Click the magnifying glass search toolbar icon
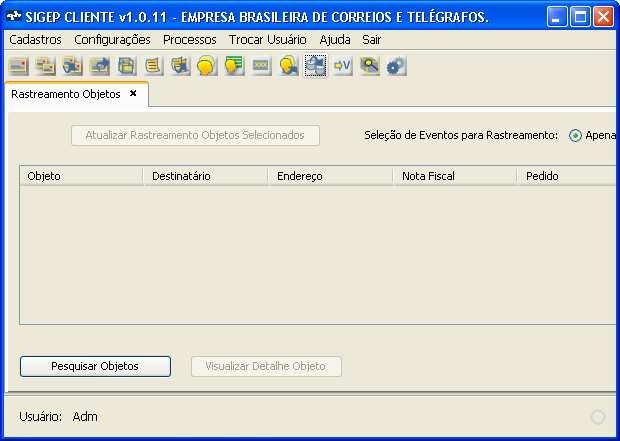The image size is (620, 441). click(369, 66)
